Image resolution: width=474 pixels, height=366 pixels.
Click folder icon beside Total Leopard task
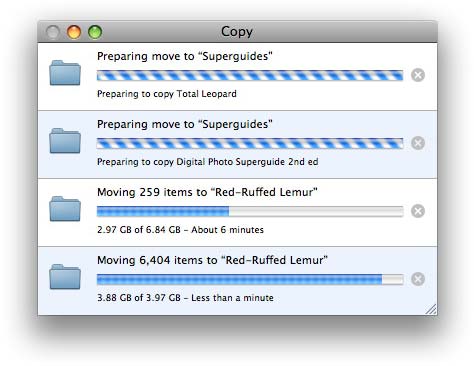click(x=65, y=73)
